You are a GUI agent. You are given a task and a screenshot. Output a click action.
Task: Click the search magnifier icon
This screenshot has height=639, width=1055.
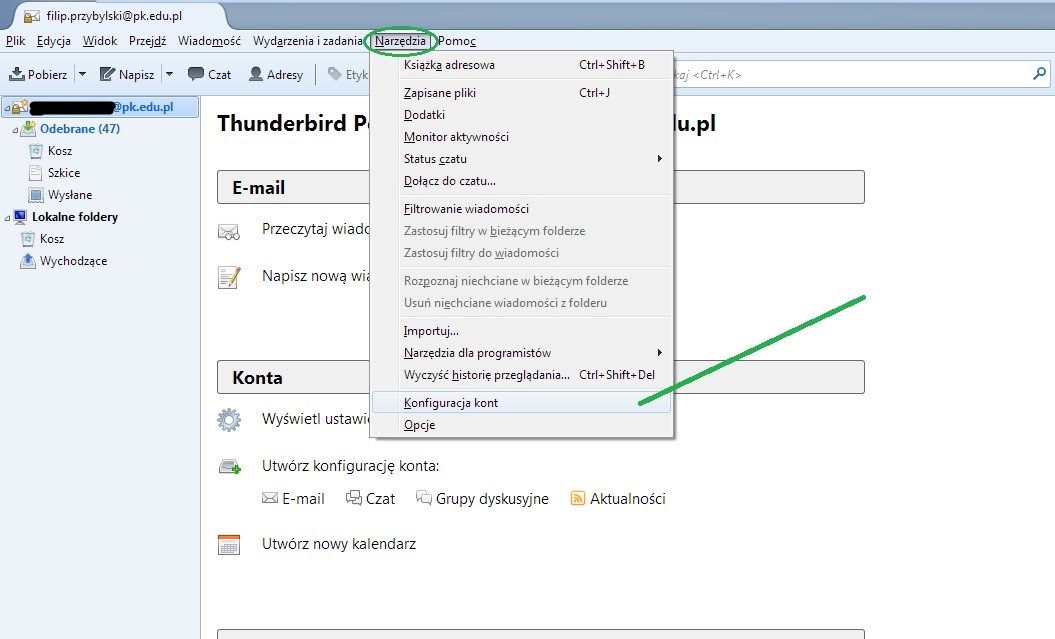point(1039,75)
